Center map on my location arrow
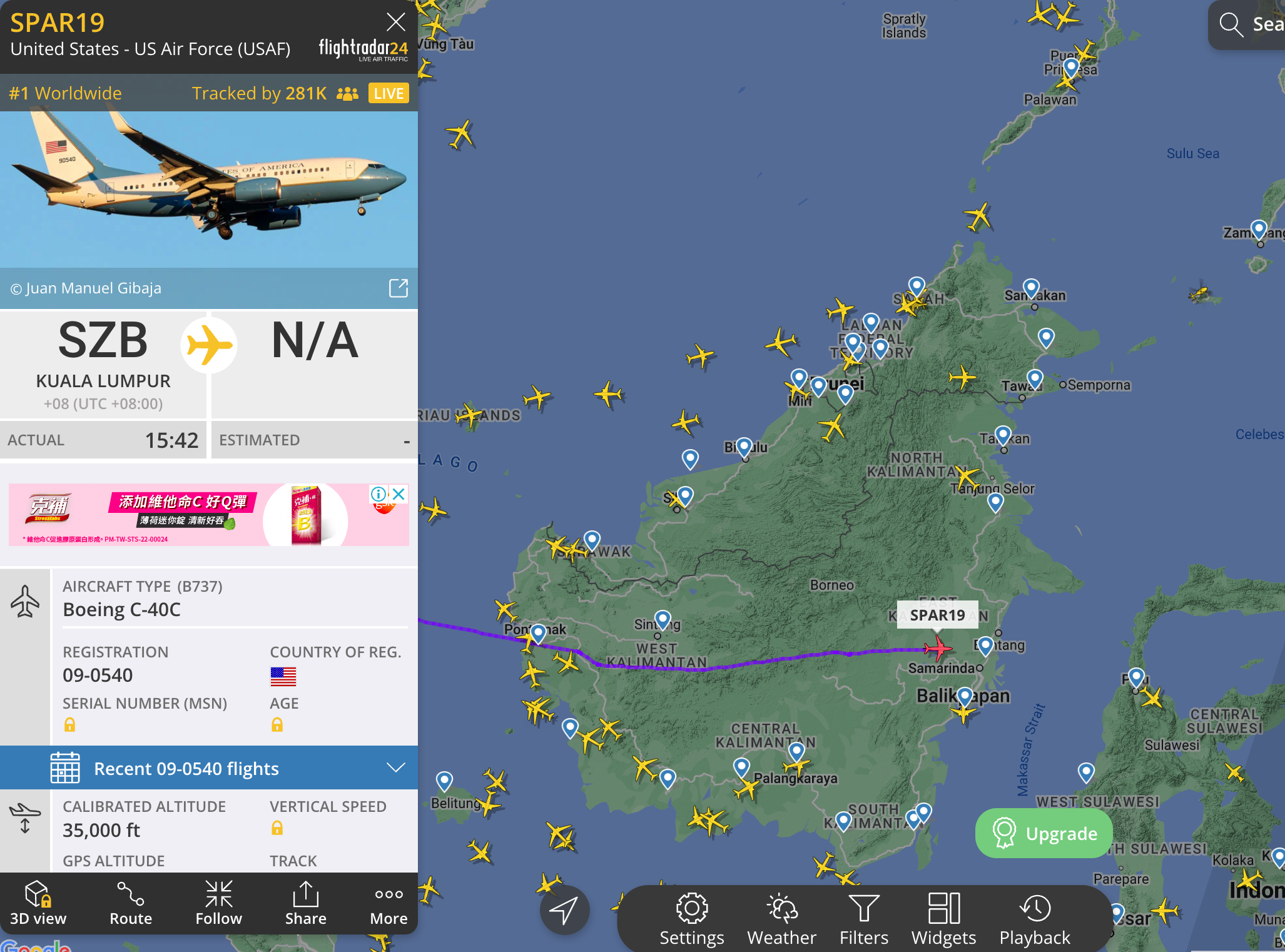 pos(564,910)
